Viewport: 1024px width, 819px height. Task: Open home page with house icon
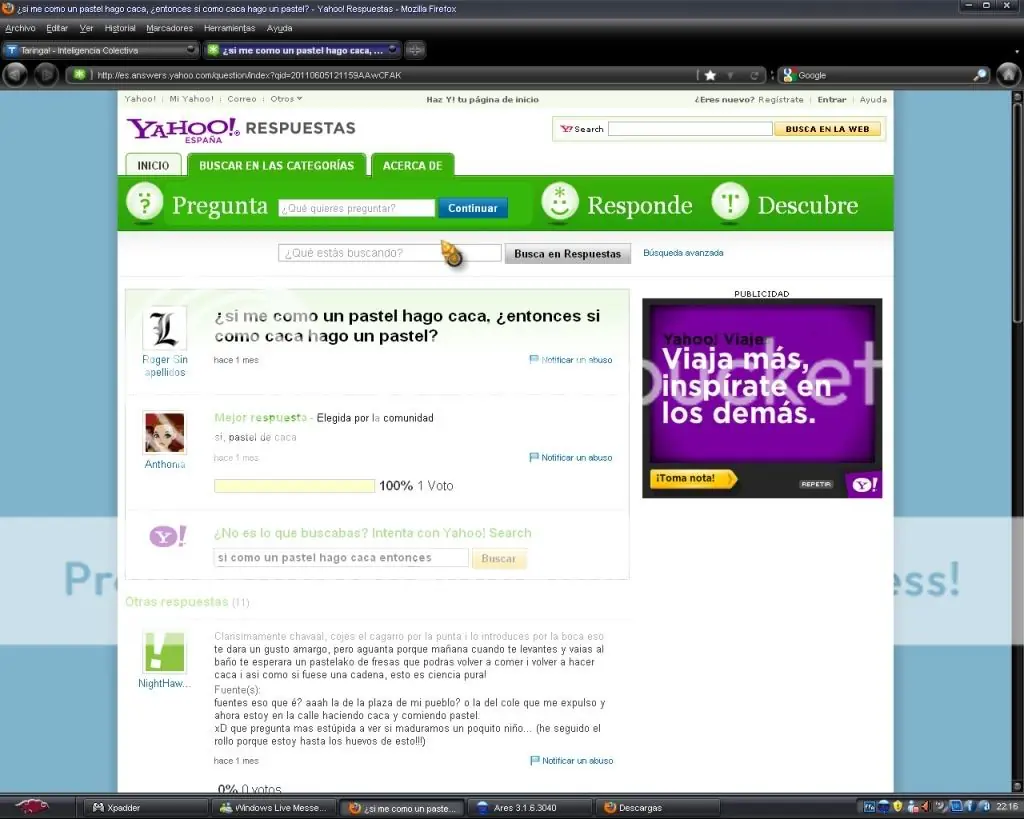tap(1008, 75)
